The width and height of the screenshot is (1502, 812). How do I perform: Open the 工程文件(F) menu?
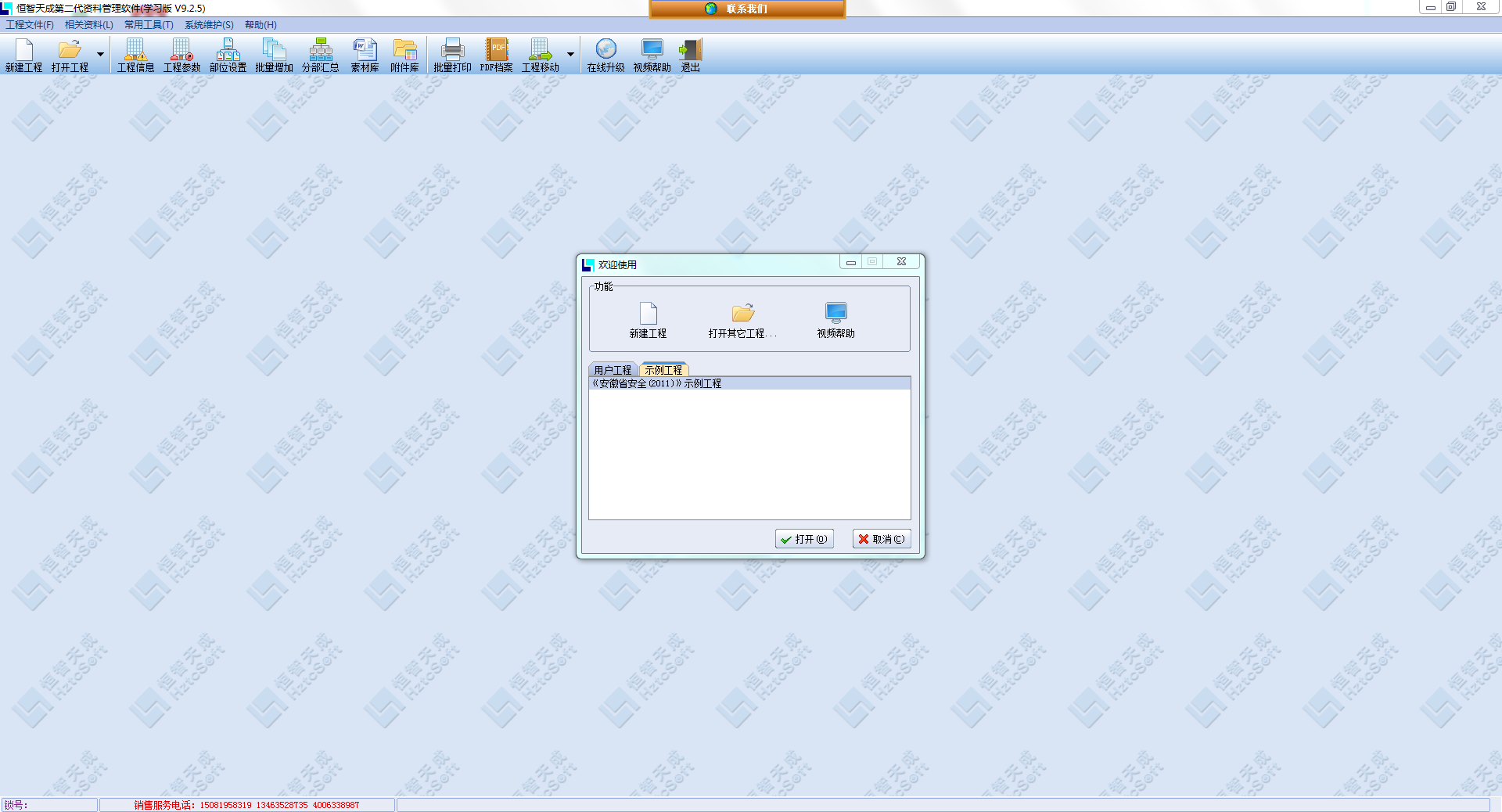coord(30,25)
